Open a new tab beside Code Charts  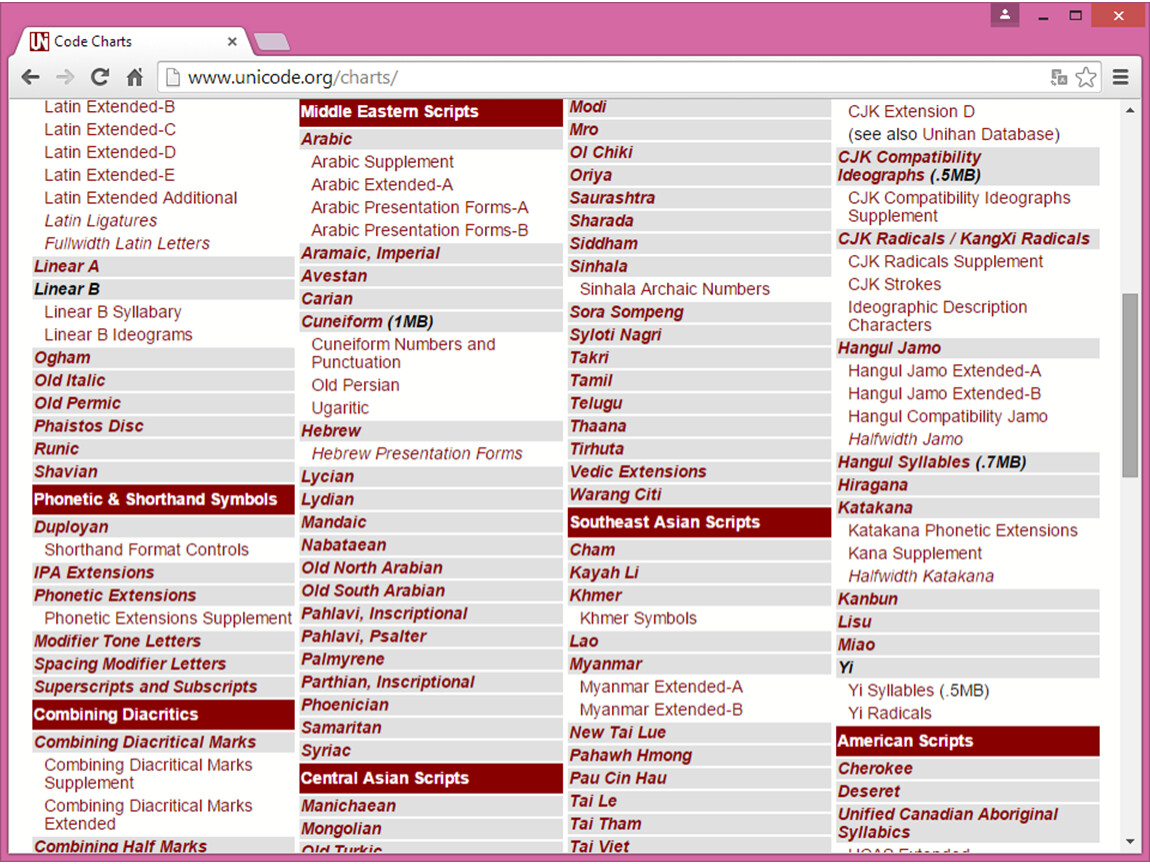coord(272,42)
